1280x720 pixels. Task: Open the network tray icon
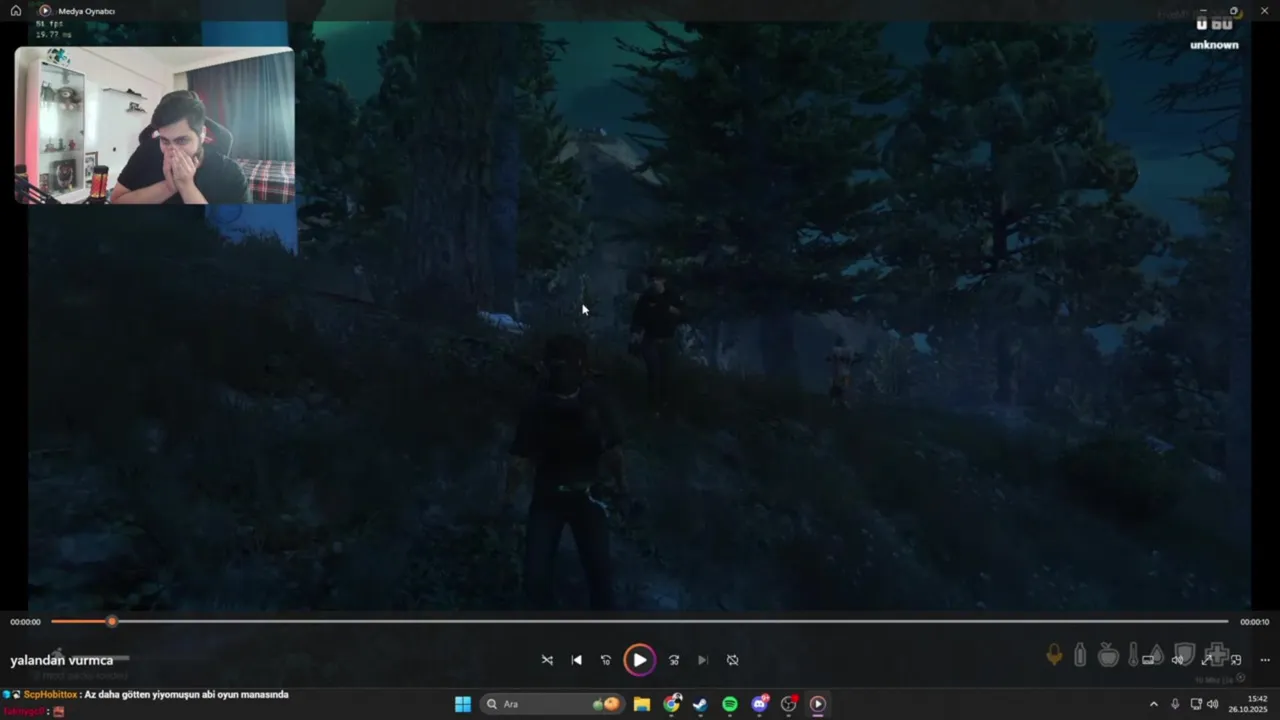pos(1196,704)
